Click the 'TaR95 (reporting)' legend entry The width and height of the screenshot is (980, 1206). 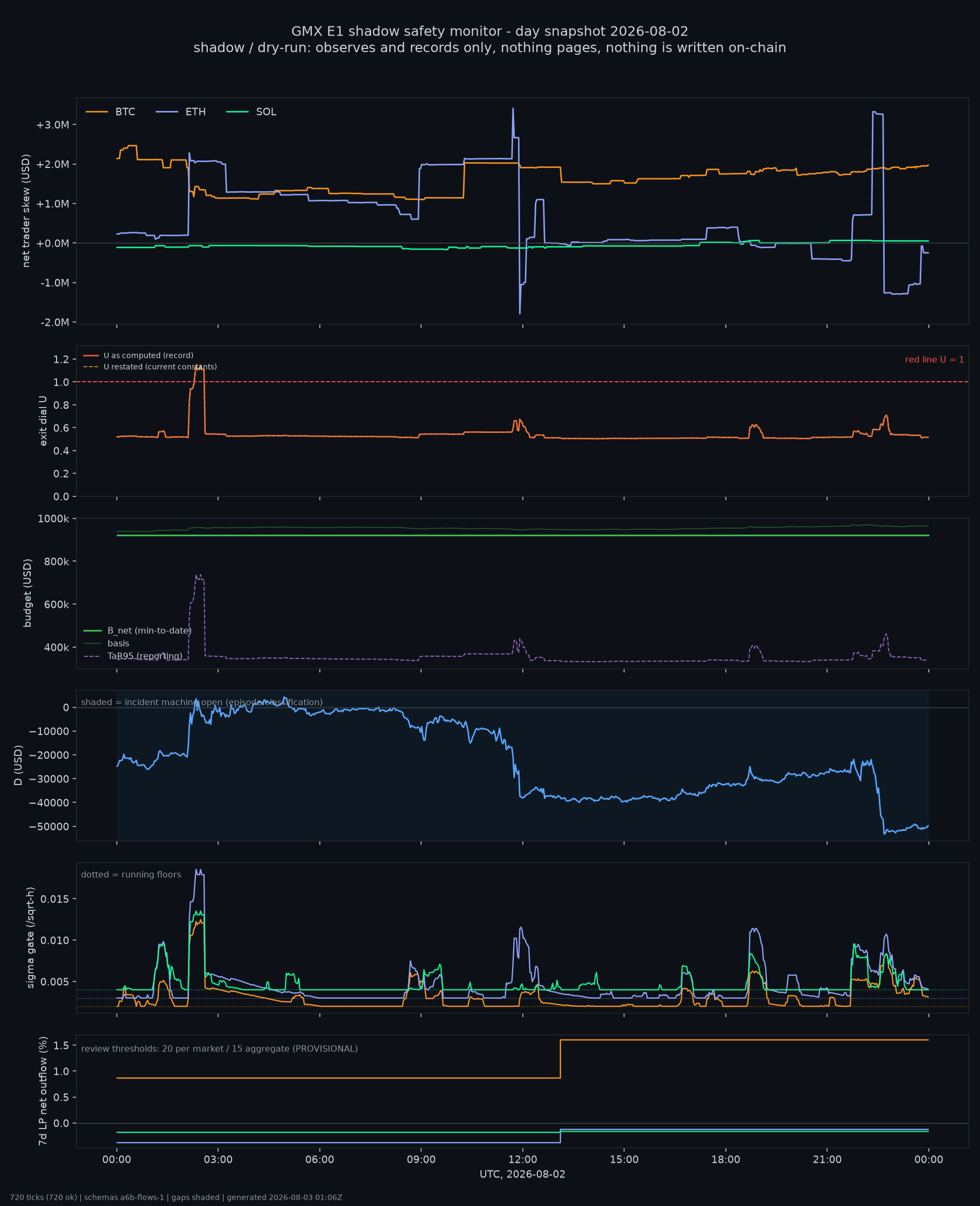133,656
